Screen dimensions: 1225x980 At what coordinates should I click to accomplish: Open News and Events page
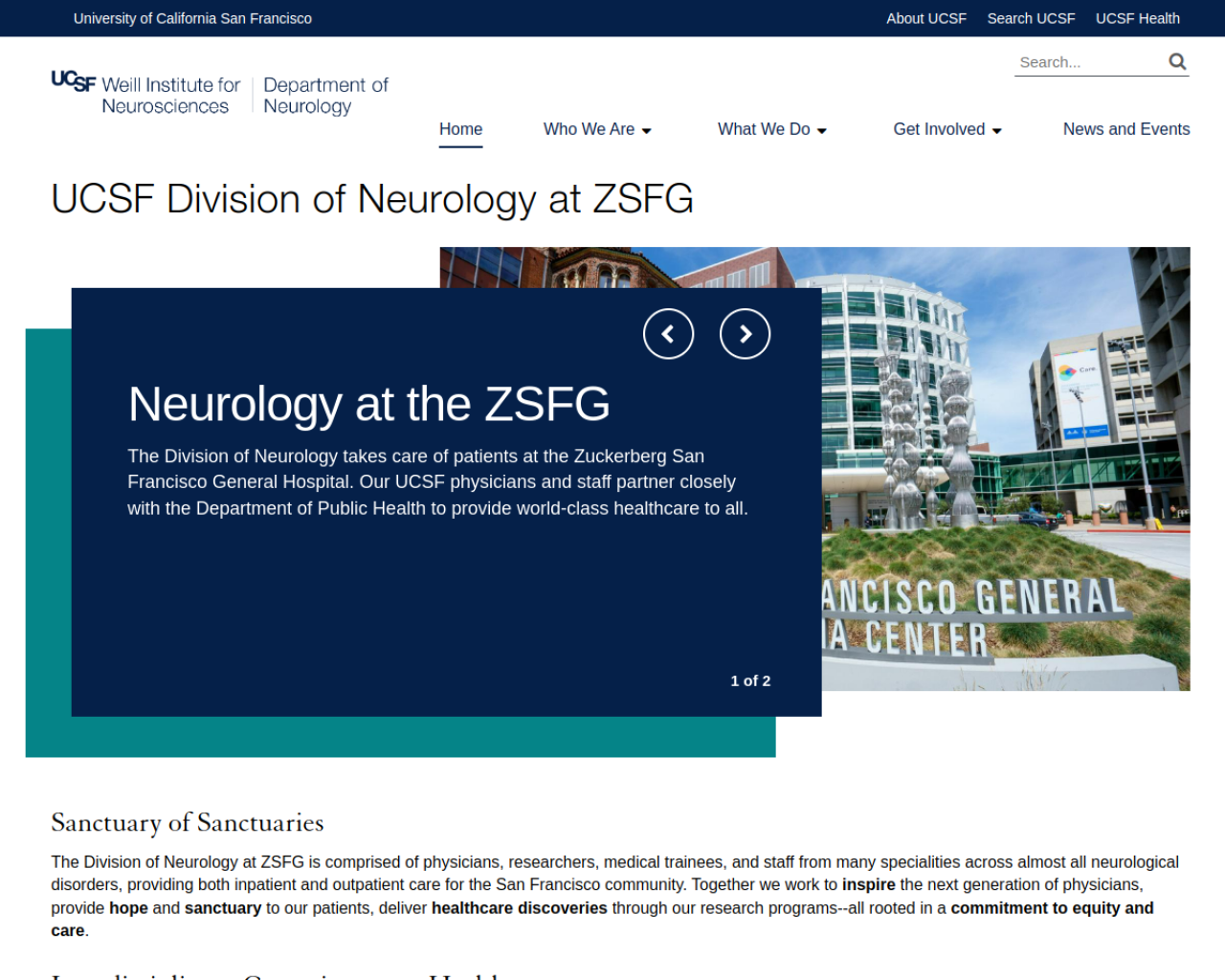(x=1126, y=129)
